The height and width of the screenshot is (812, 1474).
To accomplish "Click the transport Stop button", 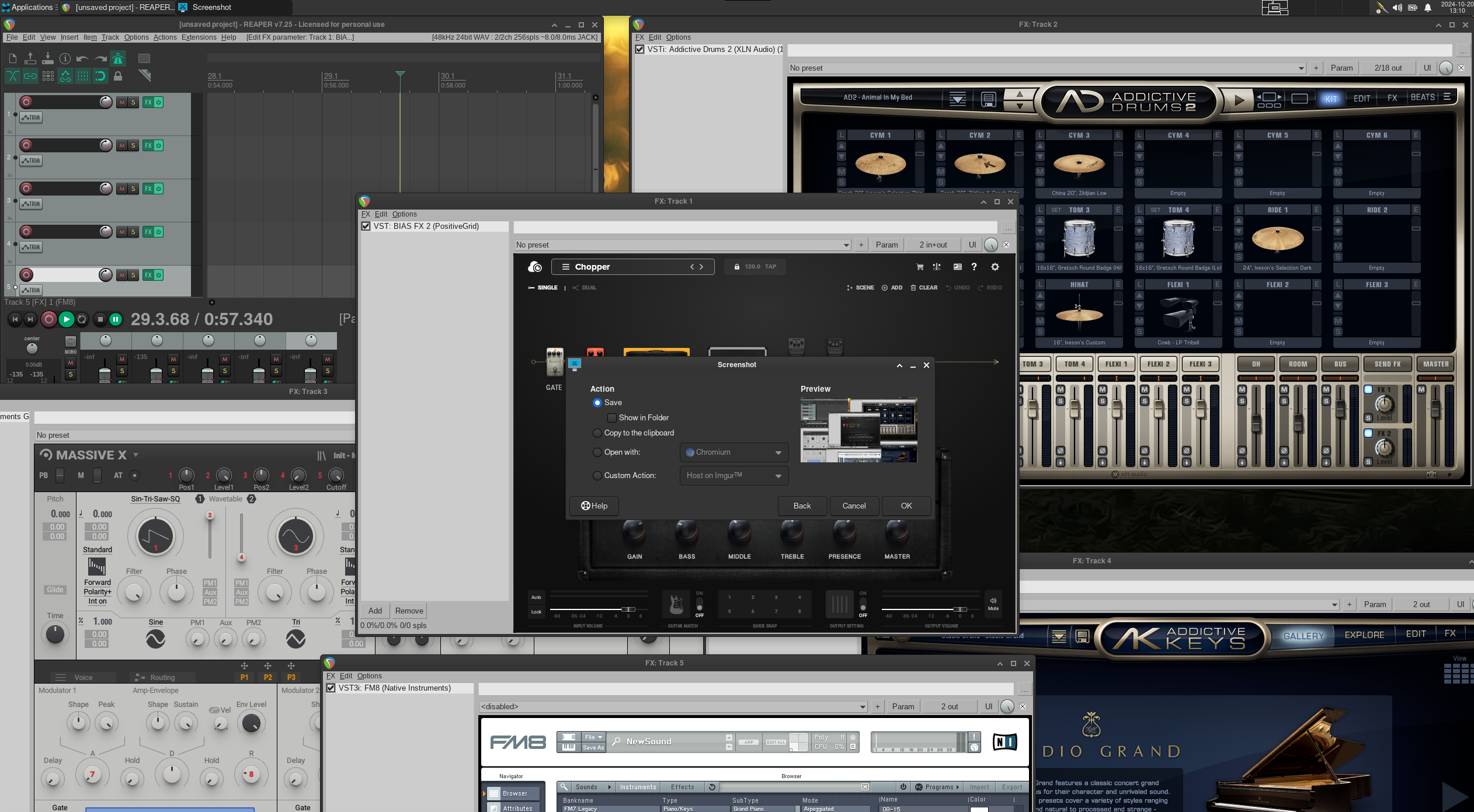I will [100, 319].
